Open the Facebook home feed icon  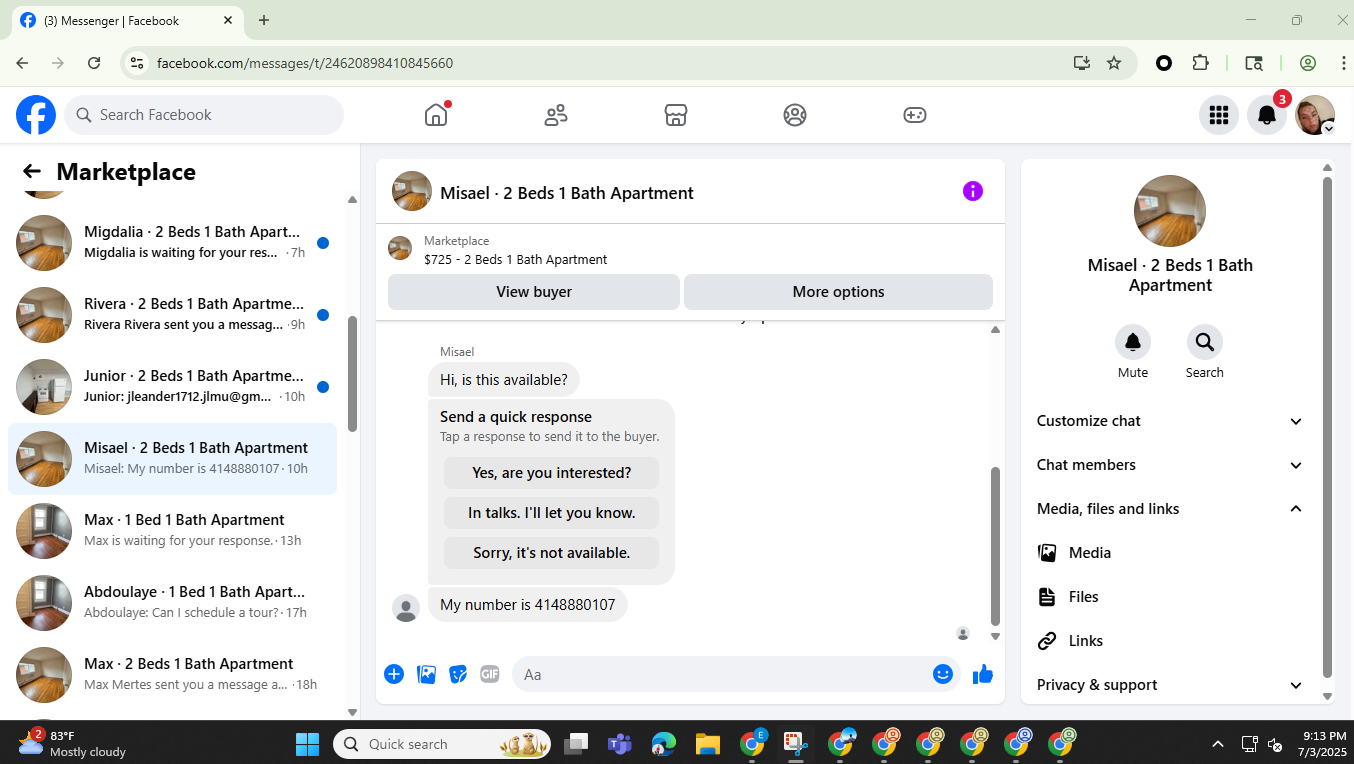(436, 115)
